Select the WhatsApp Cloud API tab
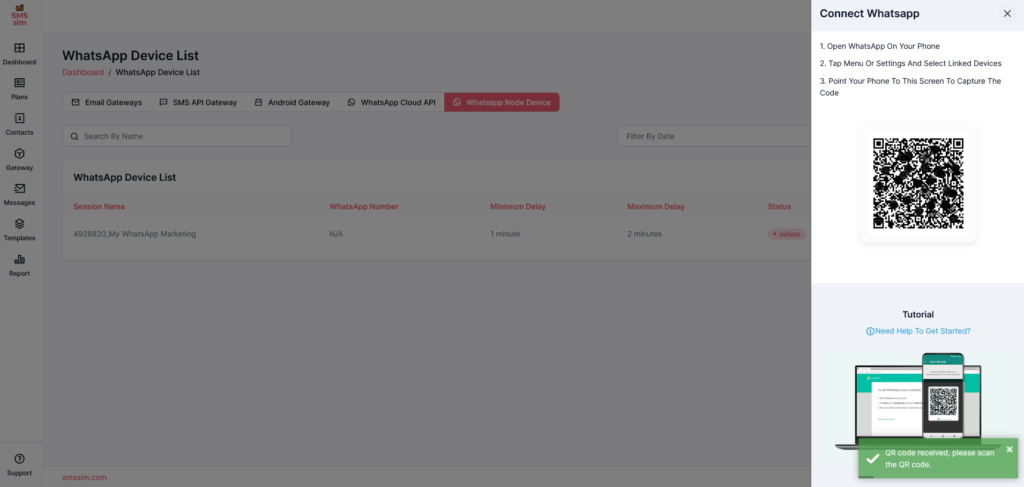 tap(391, 102)
